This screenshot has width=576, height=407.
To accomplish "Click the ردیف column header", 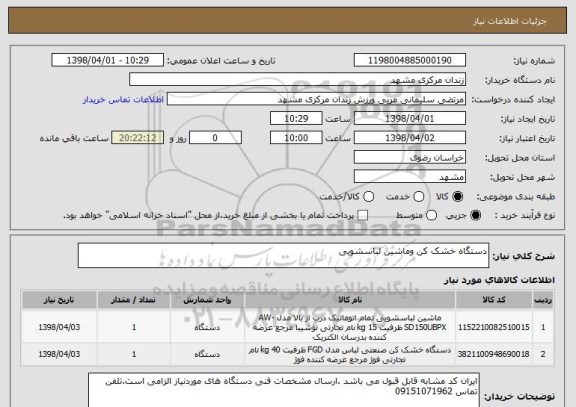I will click(x=543, y=300).
